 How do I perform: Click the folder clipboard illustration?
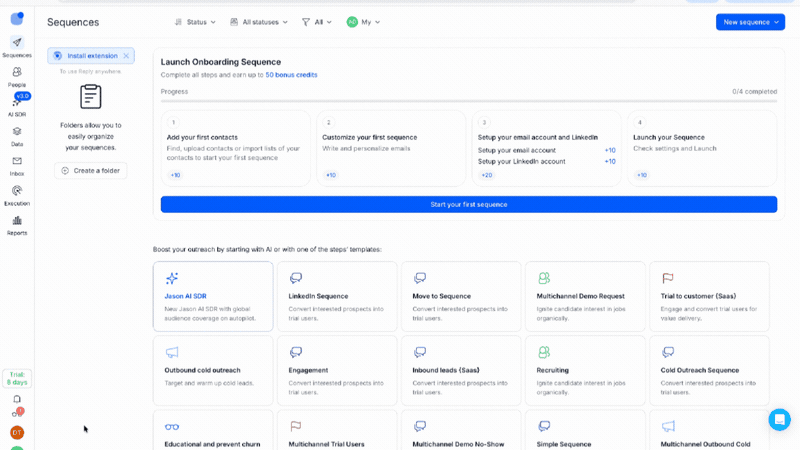(91, 96)
